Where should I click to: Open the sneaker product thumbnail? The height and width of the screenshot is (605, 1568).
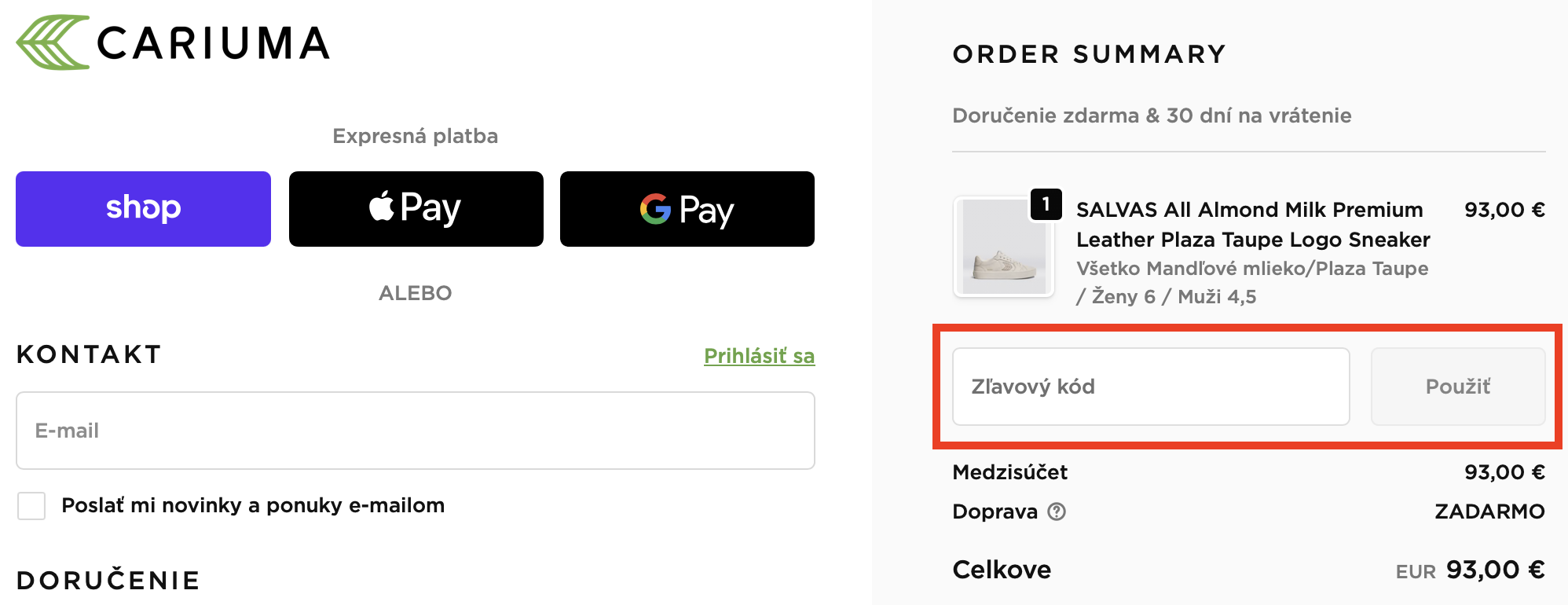pyautogui.click(x=1004, y=247)
